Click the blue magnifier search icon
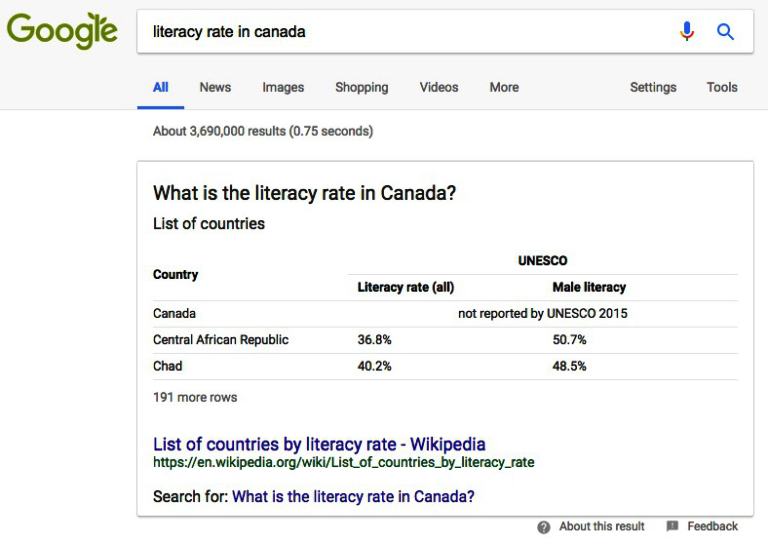The image size is (768, 544). point(726,31)
